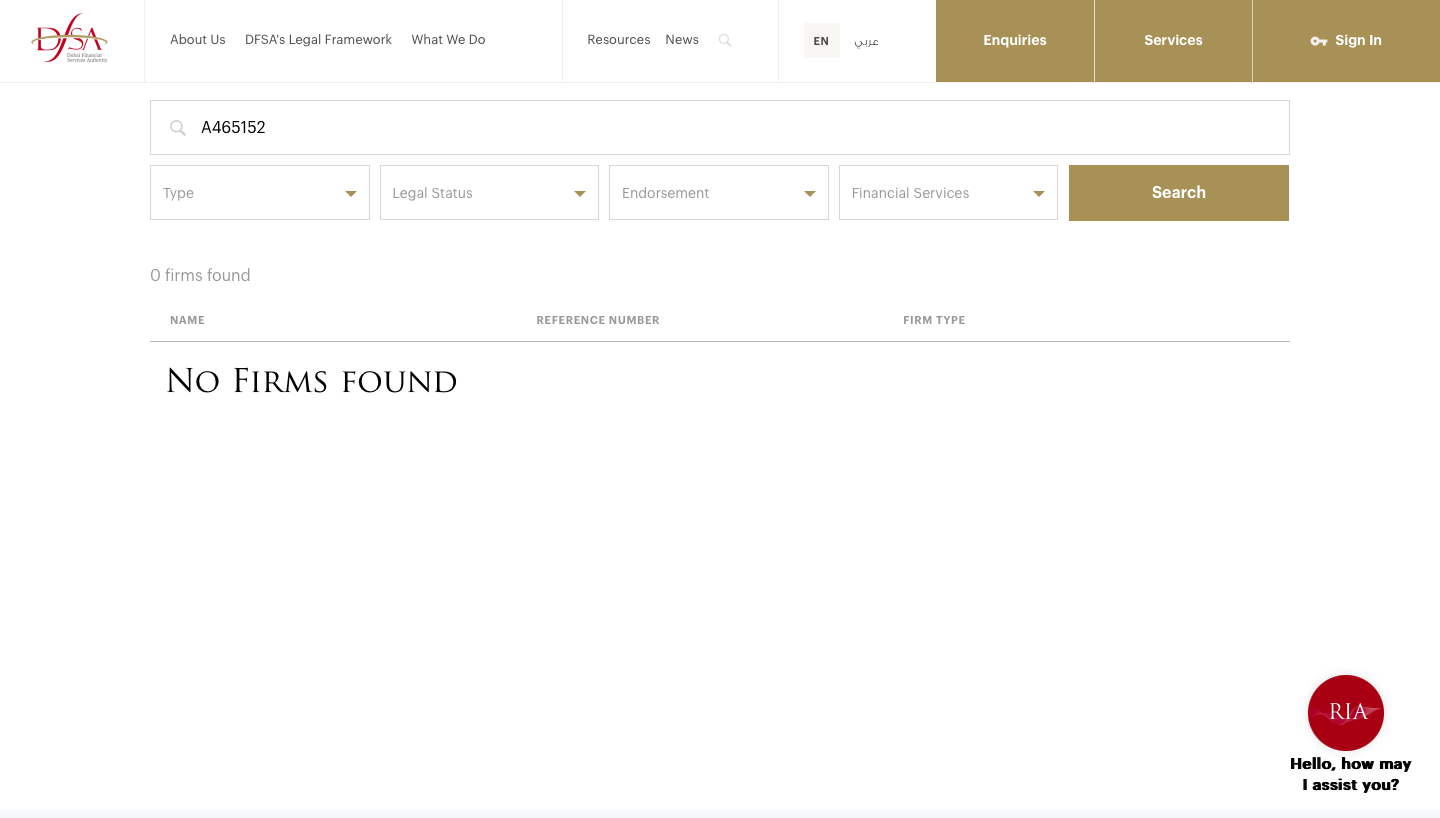Click the REFERENCE NUMBER column header
Viewport: 1440px width, 818px height.
click(x=598, y=320)
